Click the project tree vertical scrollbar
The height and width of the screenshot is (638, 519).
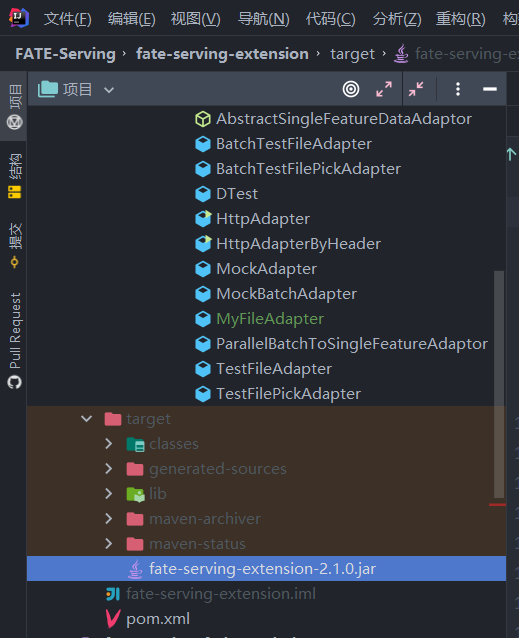pos(499,384)
